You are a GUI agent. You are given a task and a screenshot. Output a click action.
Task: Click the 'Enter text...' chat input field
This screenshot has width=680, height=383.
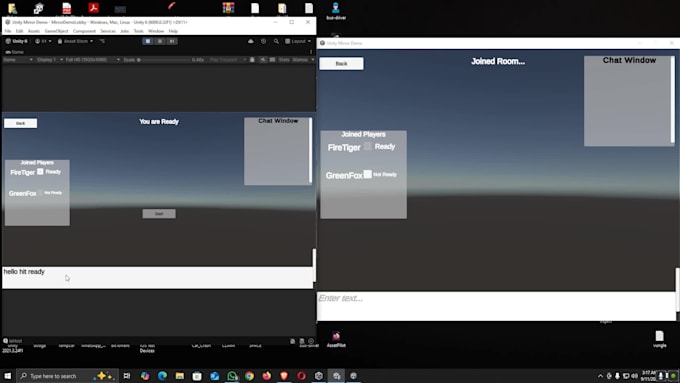[x=497, y=306]
